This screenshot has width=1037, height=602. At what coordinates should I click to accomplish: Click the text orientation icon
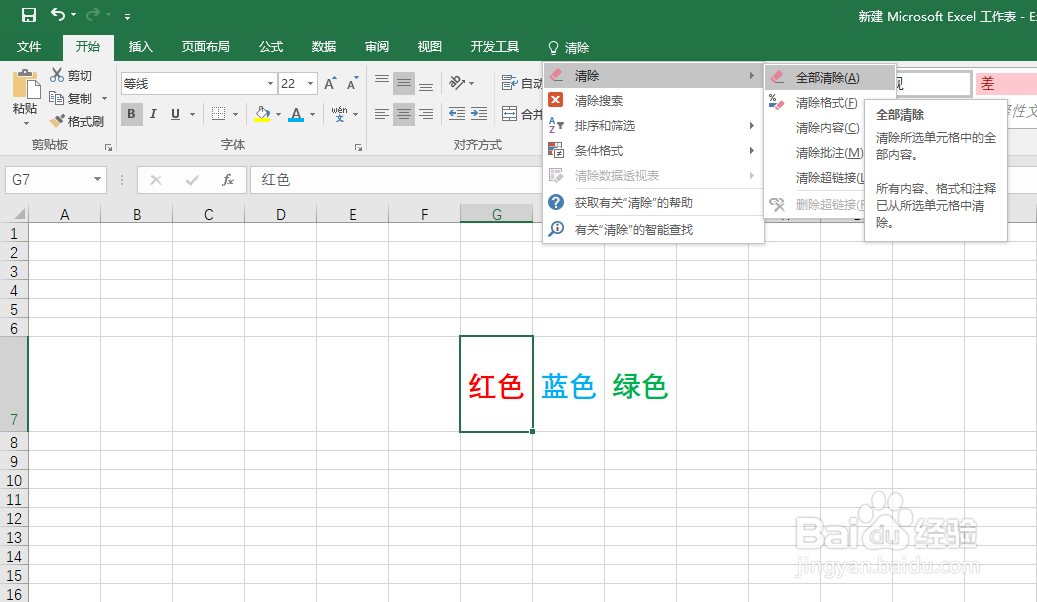pyautogui.click(x=457, y=83)
